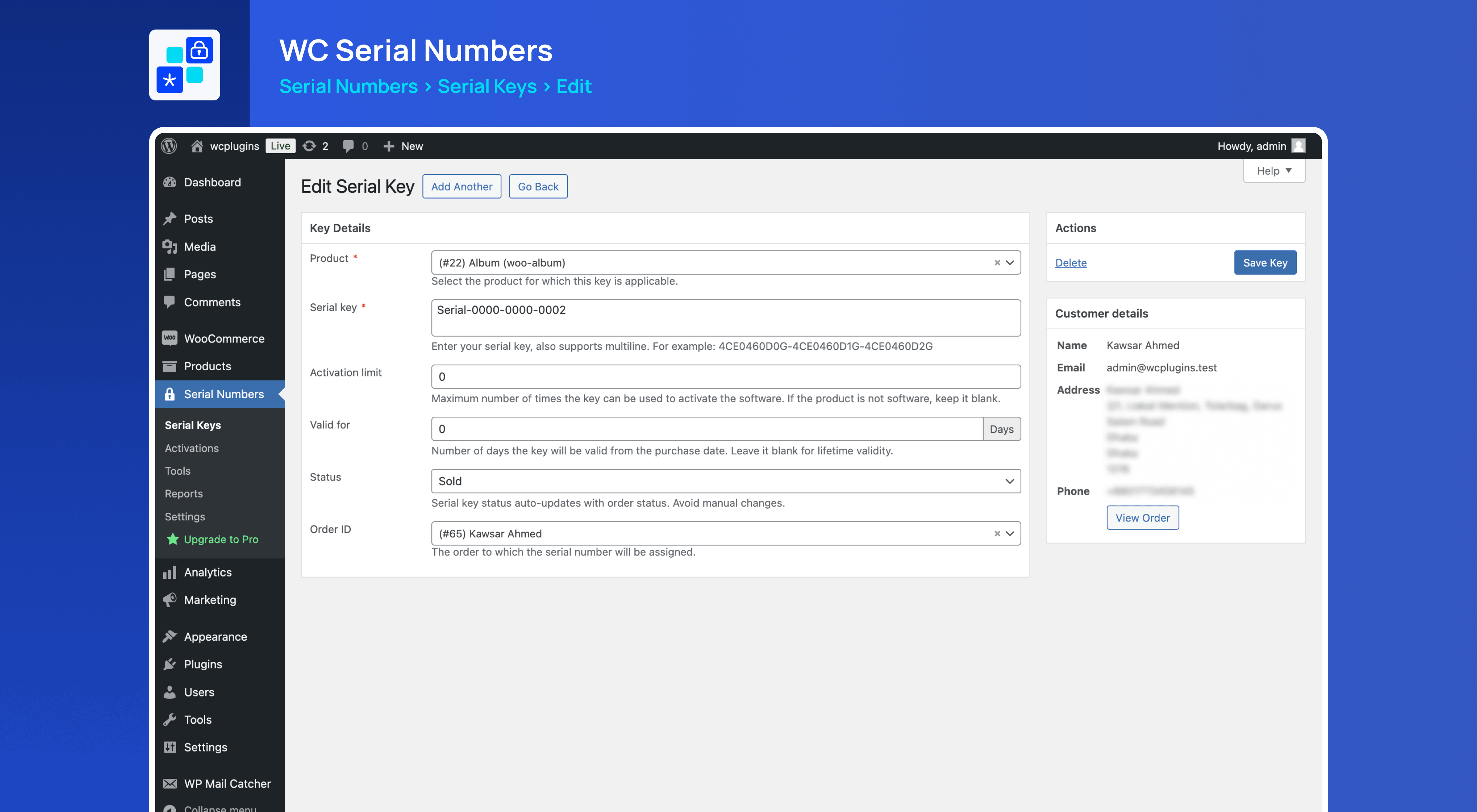Click the Upgrade to Pro star icon
This screenshot has width=1477, height=812.
tap(172, 539)
